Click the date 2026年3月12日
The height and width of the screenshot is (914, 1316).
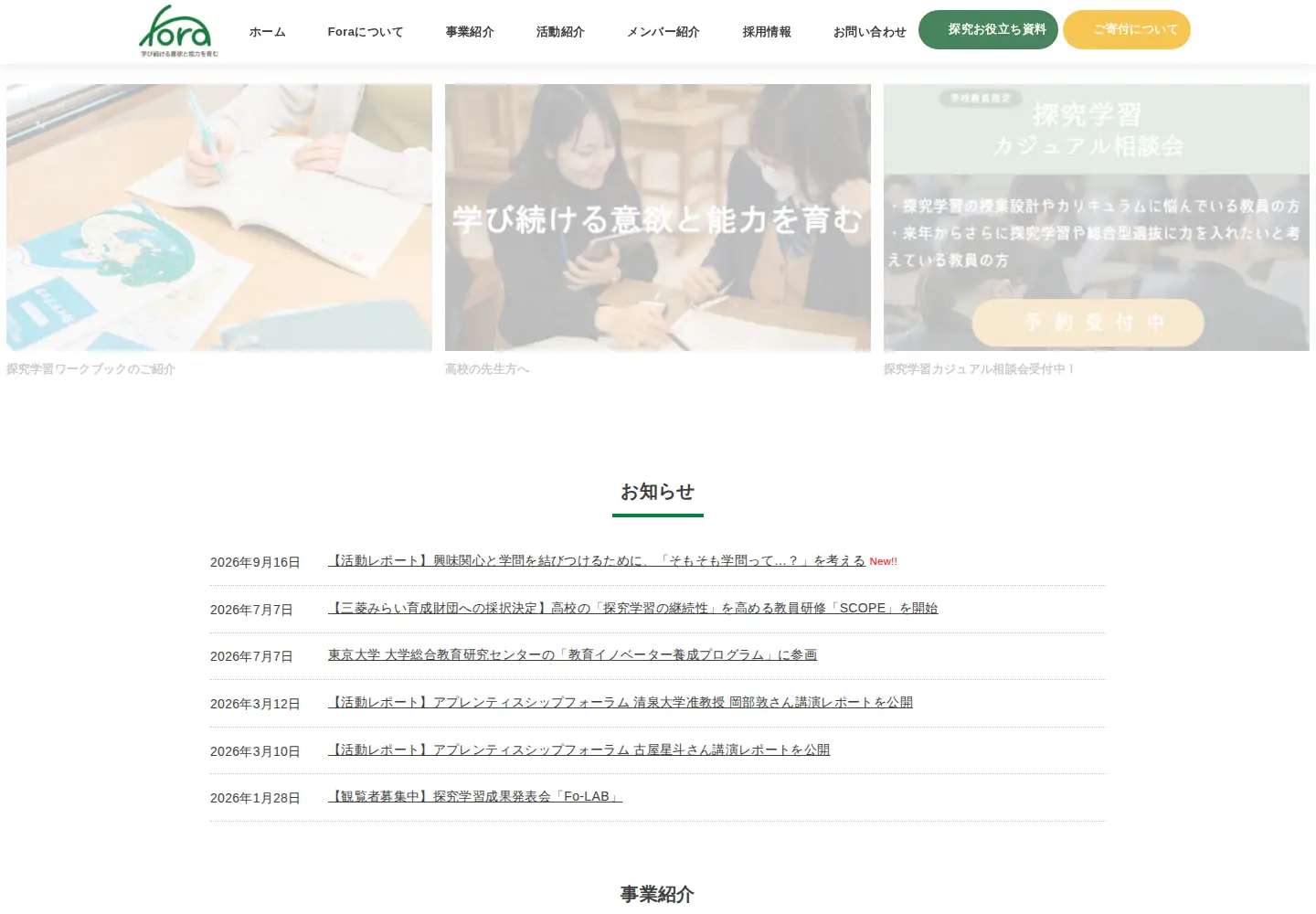point(255,704)
